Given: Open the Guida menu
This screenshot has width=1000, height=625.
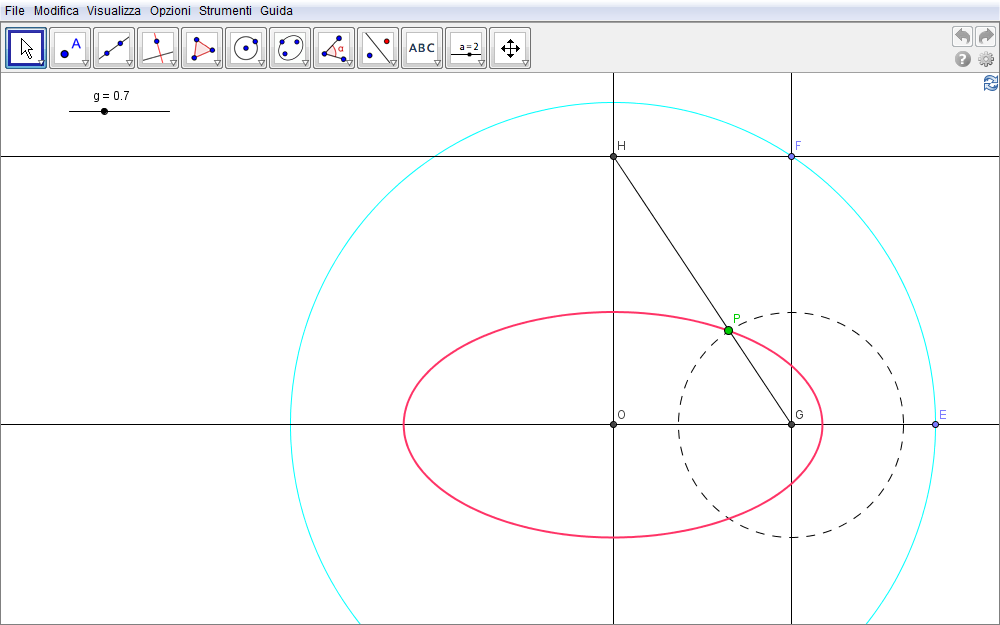Looking at the screenshot, I should click(x=276, y=11).
